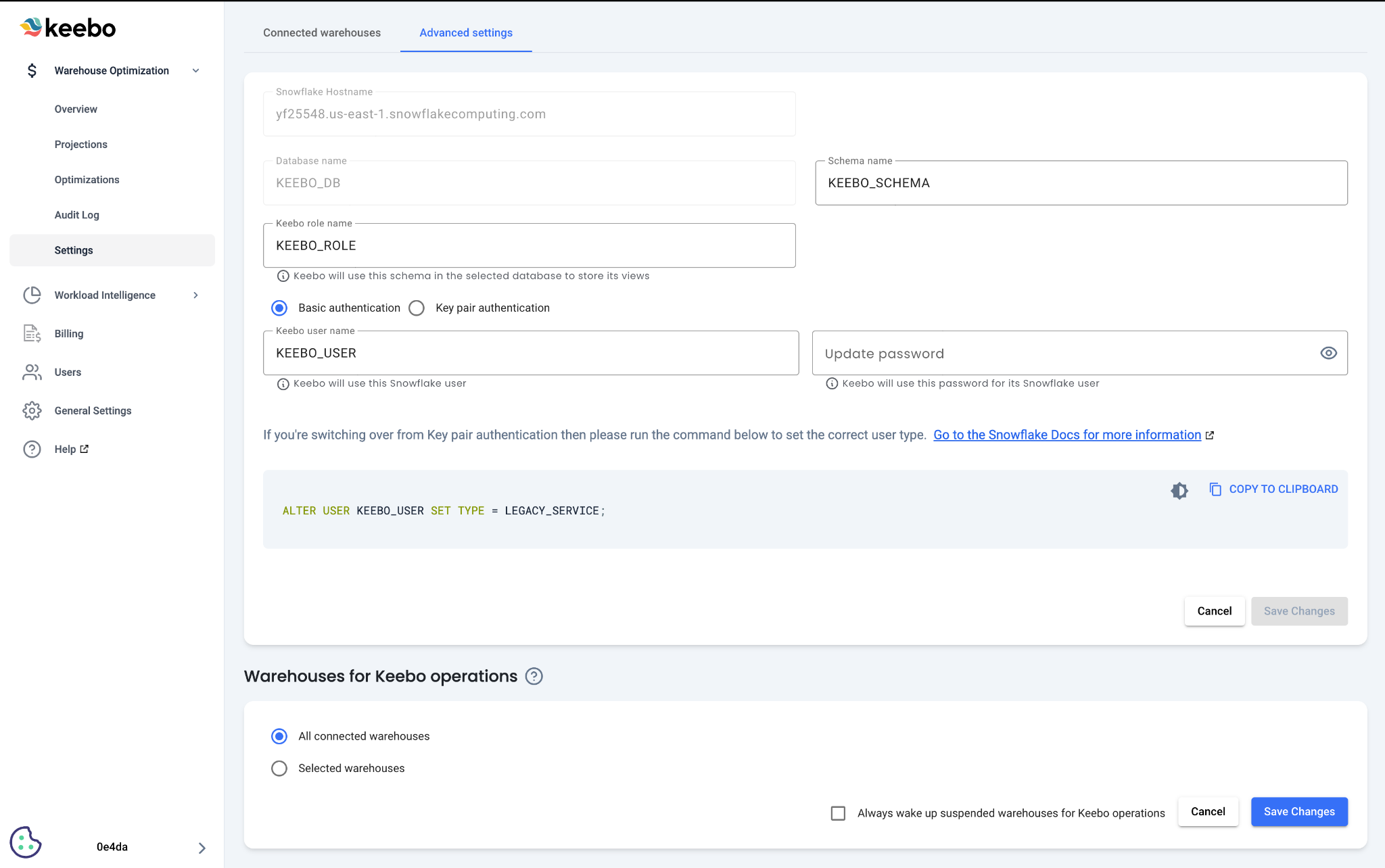
Task: Enable always wake up suspended warehouses
Action: [x=838, y=813]
